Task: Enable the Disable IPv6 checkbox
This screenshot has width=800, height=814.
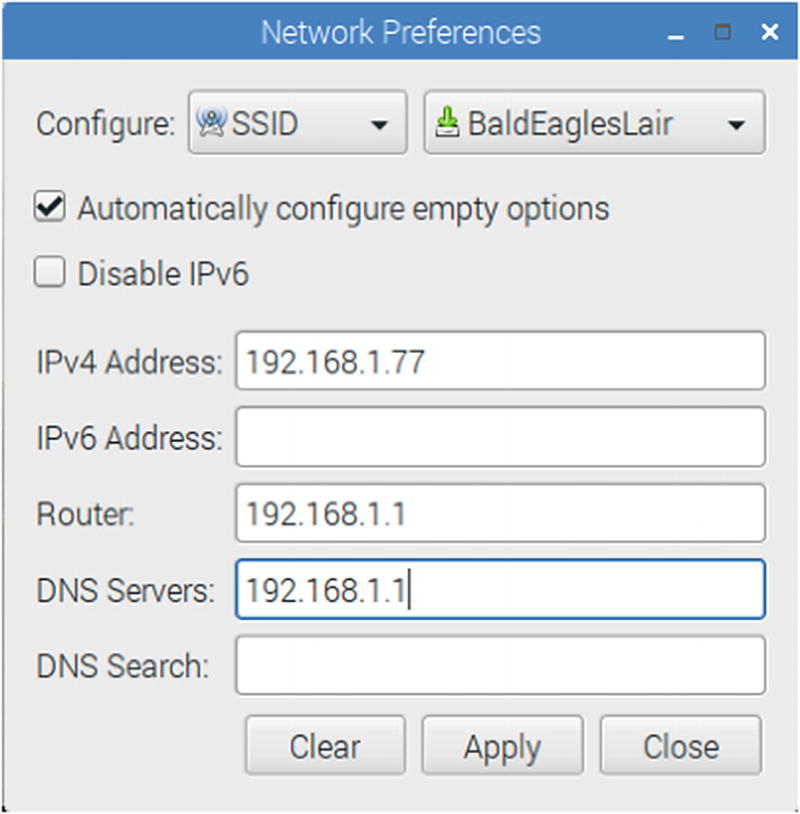Action: pos(48,273)
